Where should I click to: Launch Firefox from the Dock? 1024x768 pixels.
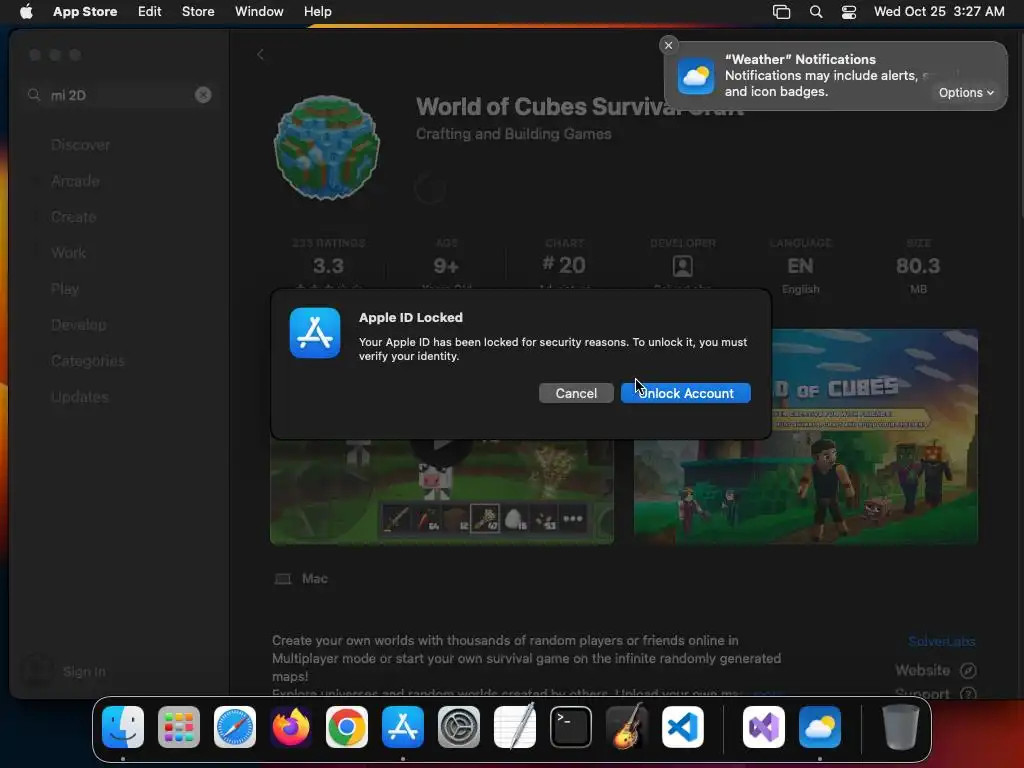coord(291,727)
